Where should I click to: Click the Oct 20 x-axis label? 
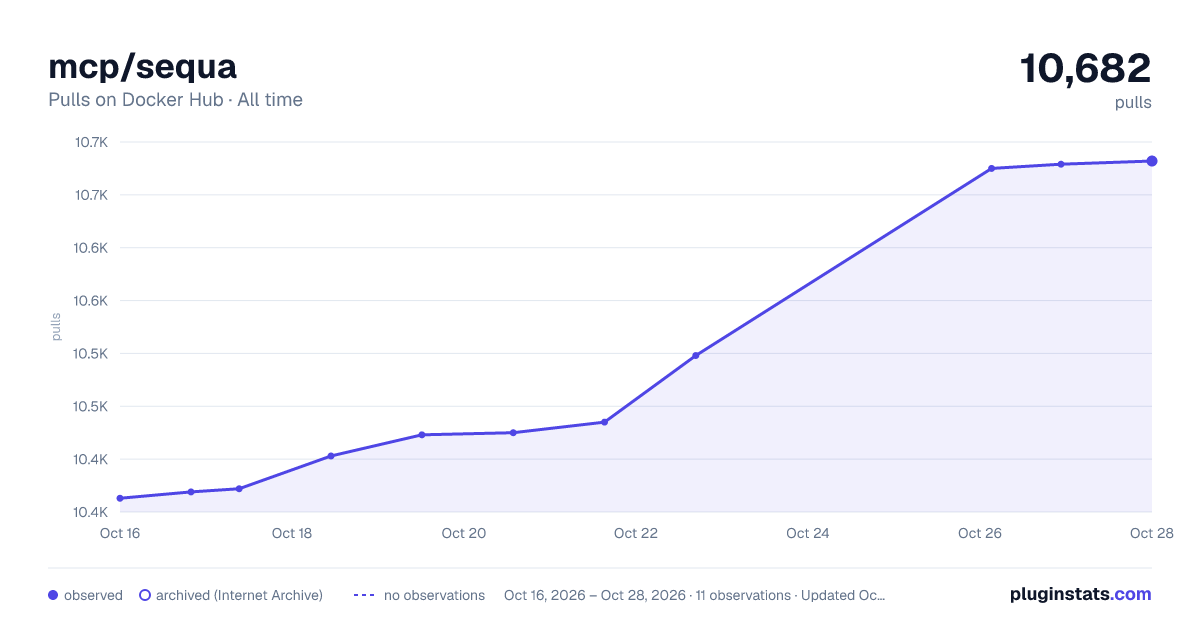[464, 533]
